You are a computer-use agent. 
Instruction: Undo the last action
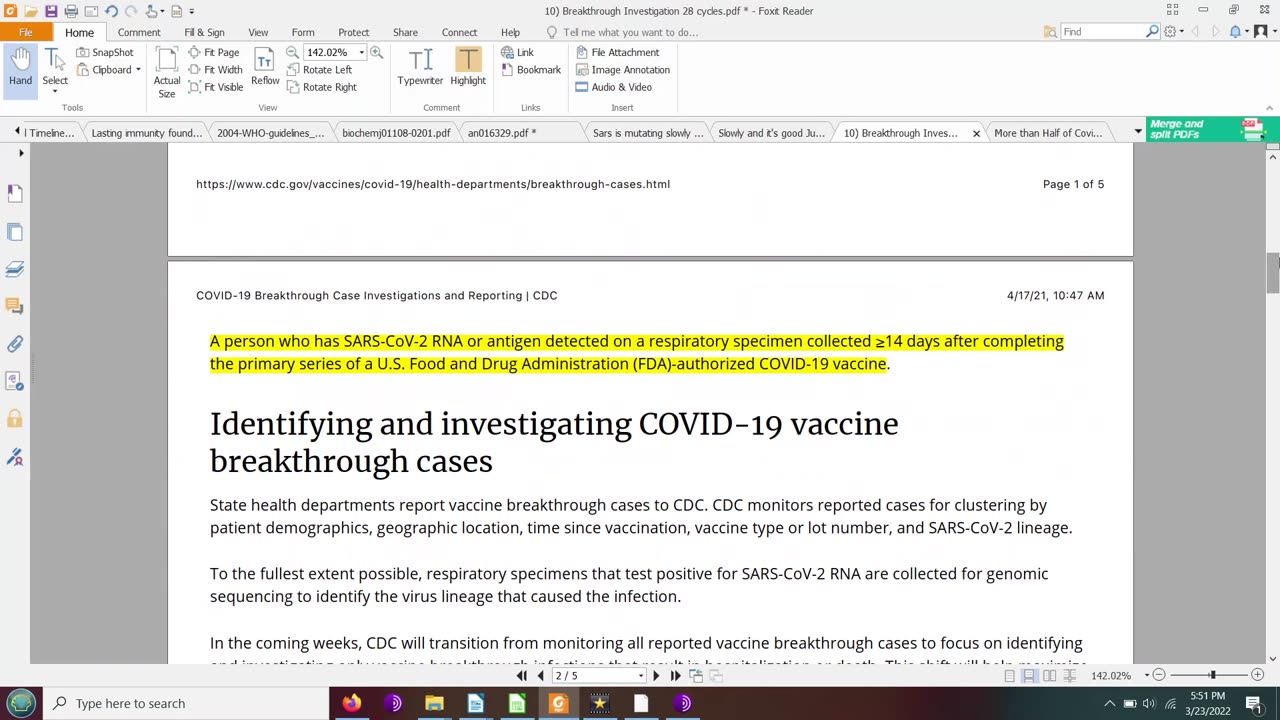tap(111, 11)
